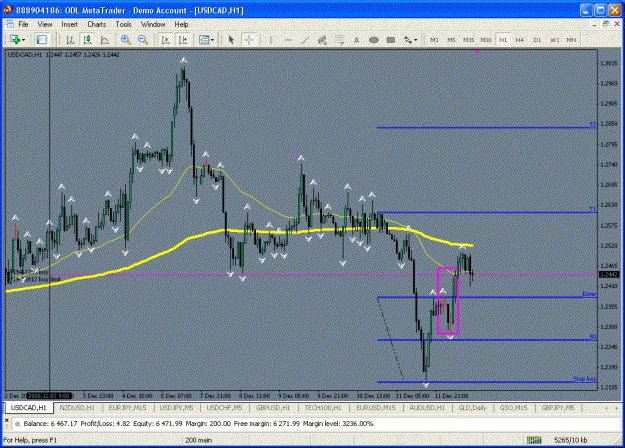
Task: Click the New Chart icon
Action: click(x=15, y=40)
